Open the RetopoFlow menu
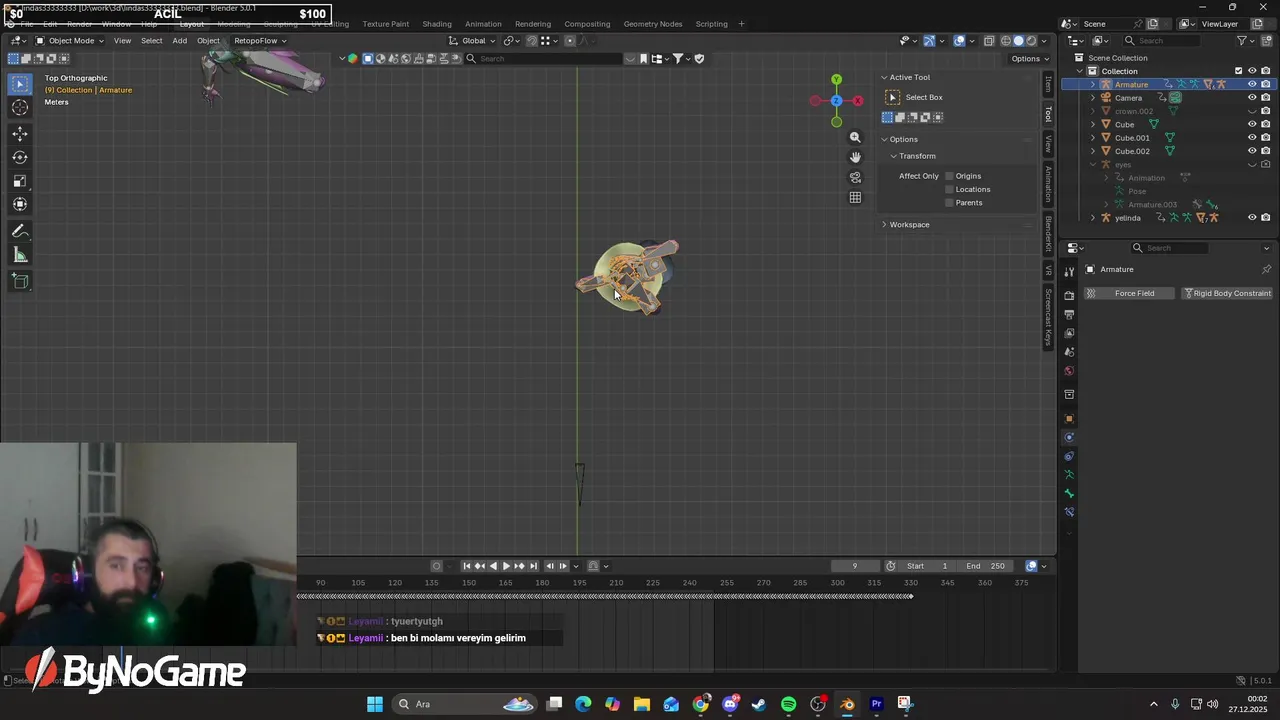Screen dimensions: 1280x720 (260, 41)
